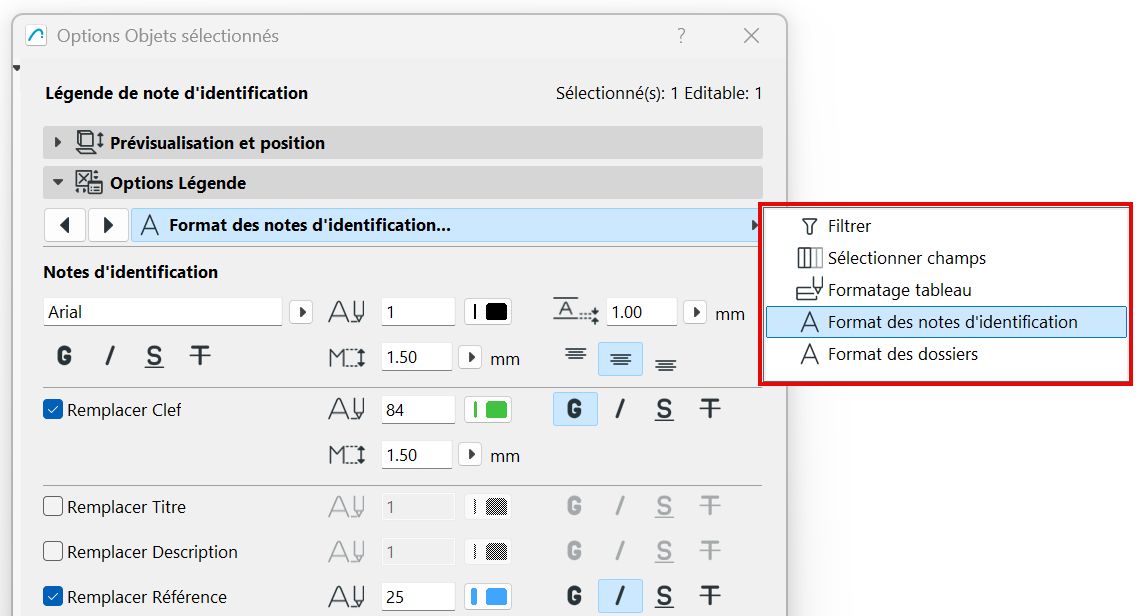The image size is (1139, 616).
Task: Toggle italic for Remplacer Référence row
Action: click(x=620, y=597)
